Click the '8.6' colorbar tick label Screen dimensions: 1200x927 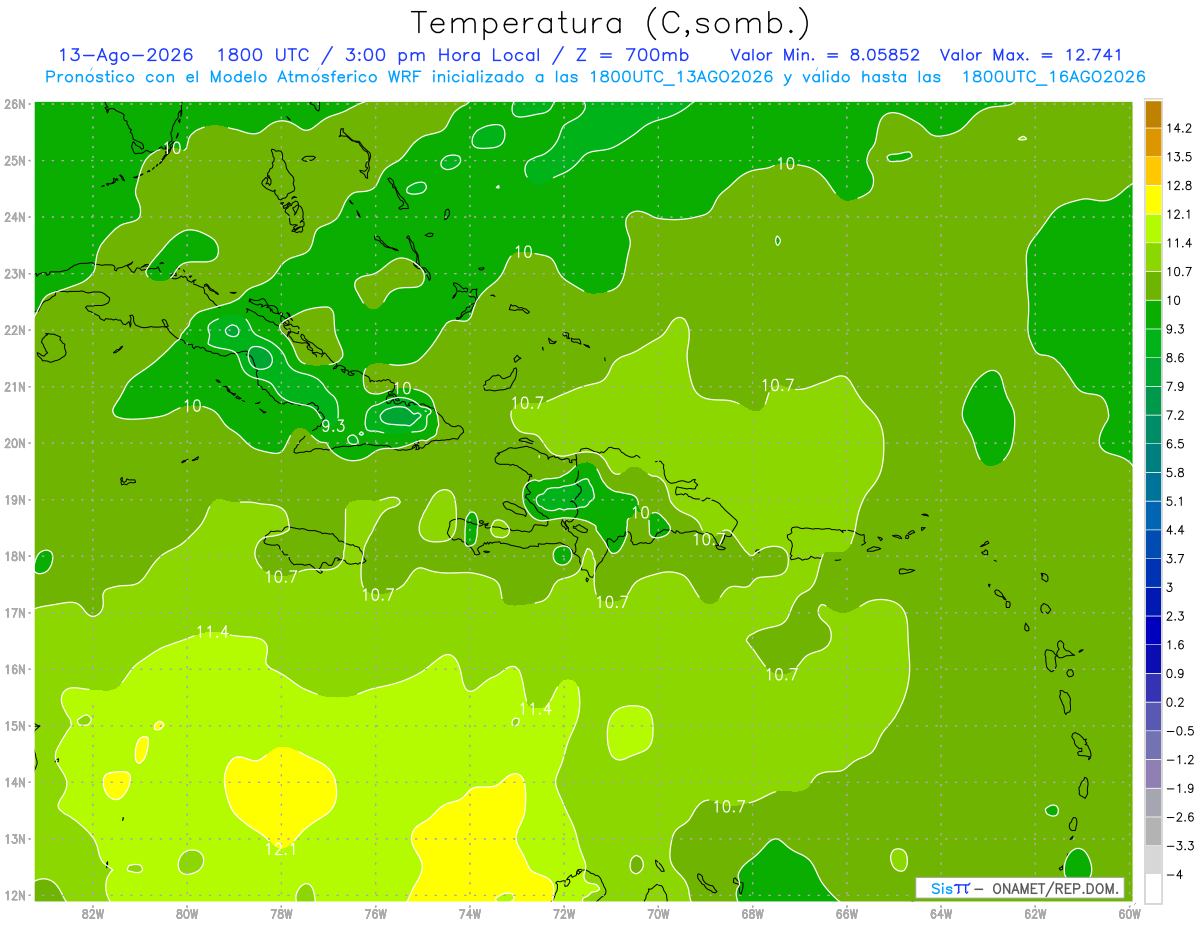(1176, 358)
